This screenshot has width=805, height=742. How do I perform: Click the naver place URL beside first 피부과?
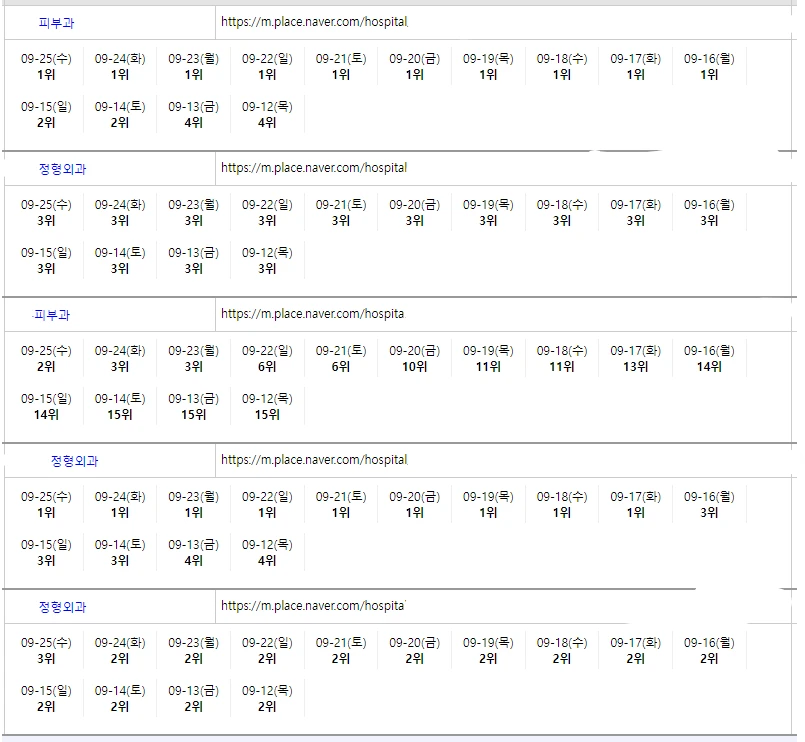point(313,22)
